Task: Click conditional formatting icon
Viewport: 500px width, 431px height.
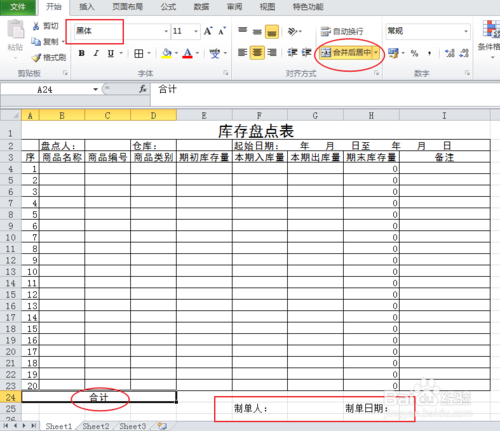Action: (x=491, y=29)
